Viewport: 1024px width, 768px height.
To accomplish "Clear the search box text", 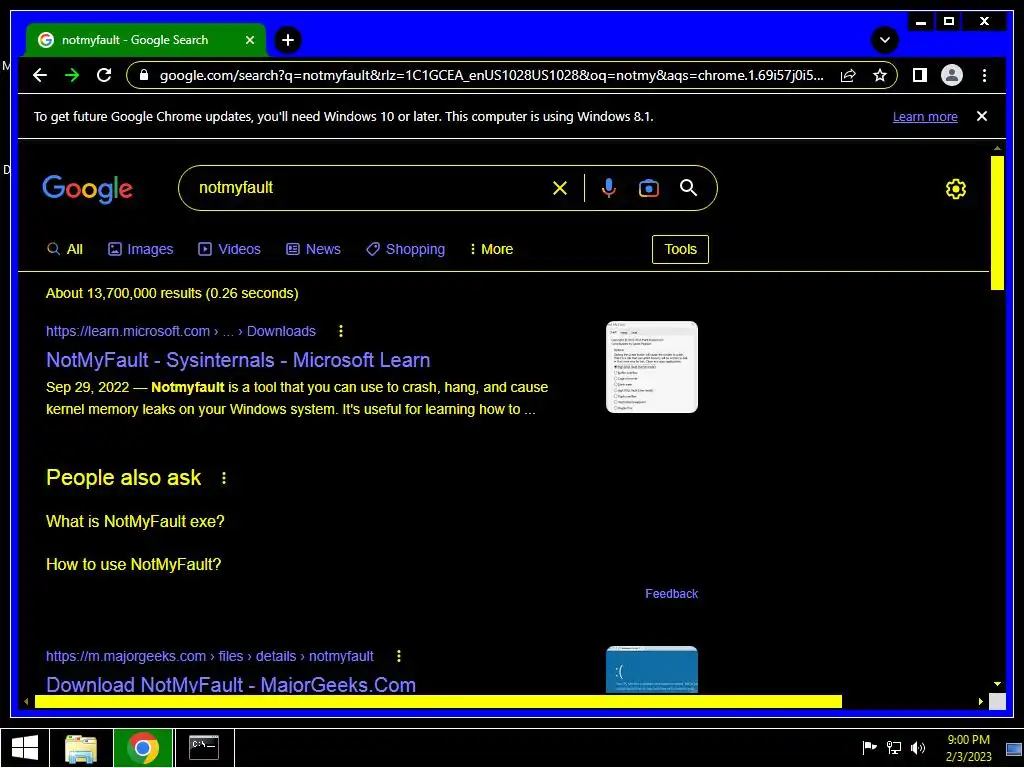I will click(560, 188).
